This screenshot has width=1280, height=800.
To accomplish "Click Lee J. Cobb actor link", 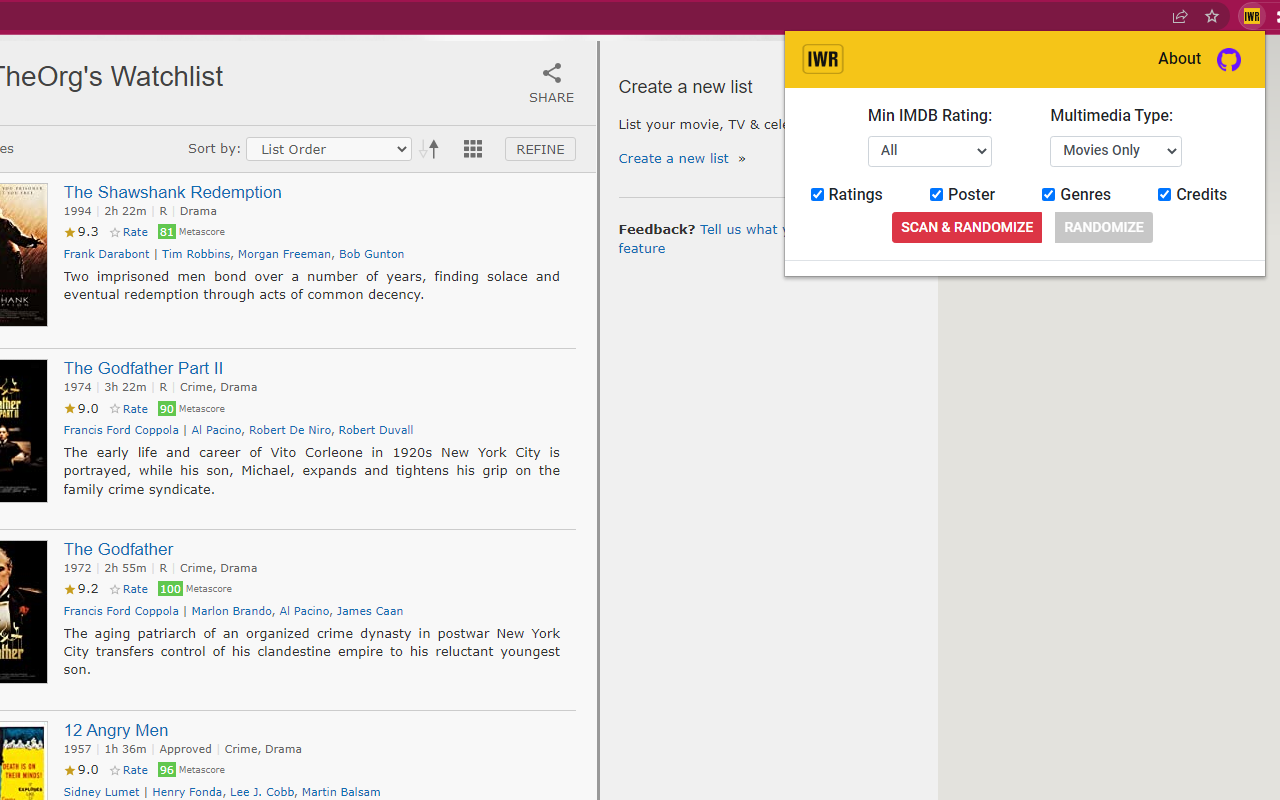I will click(262, 792).
